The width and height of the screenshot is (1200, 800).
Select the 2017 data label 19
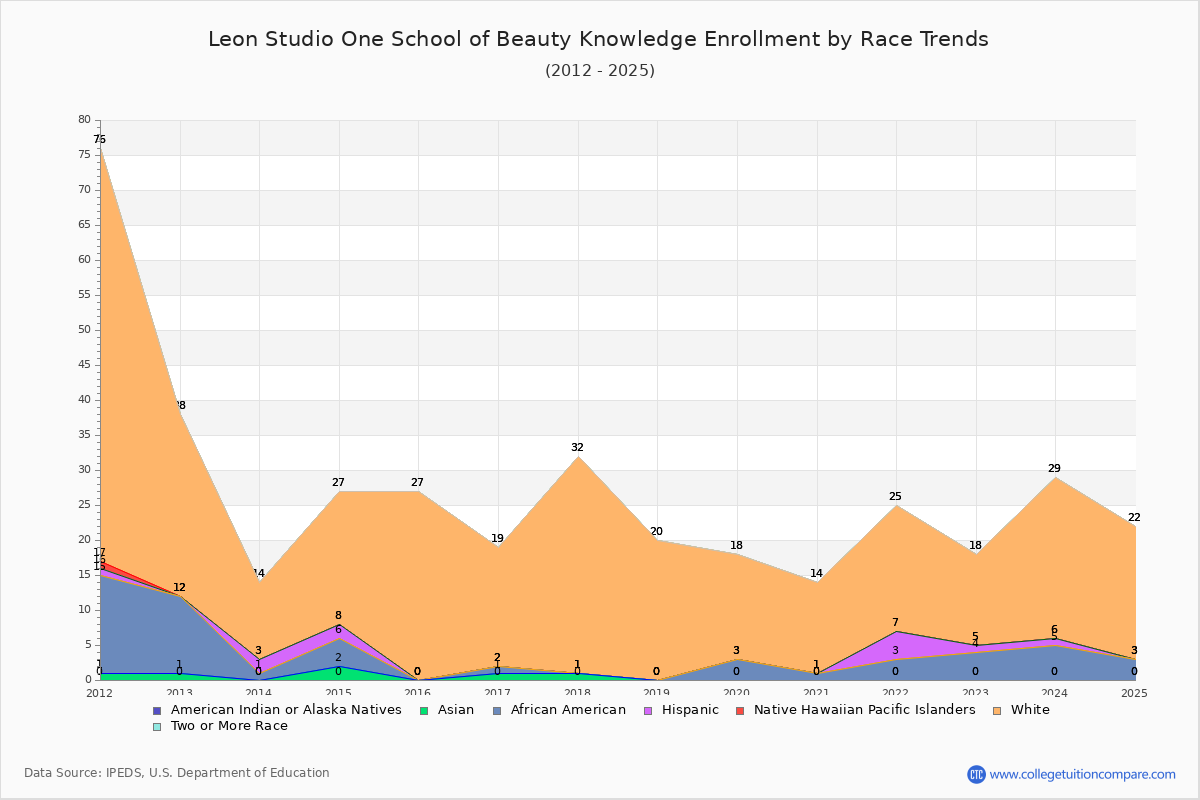click(497, 538)
